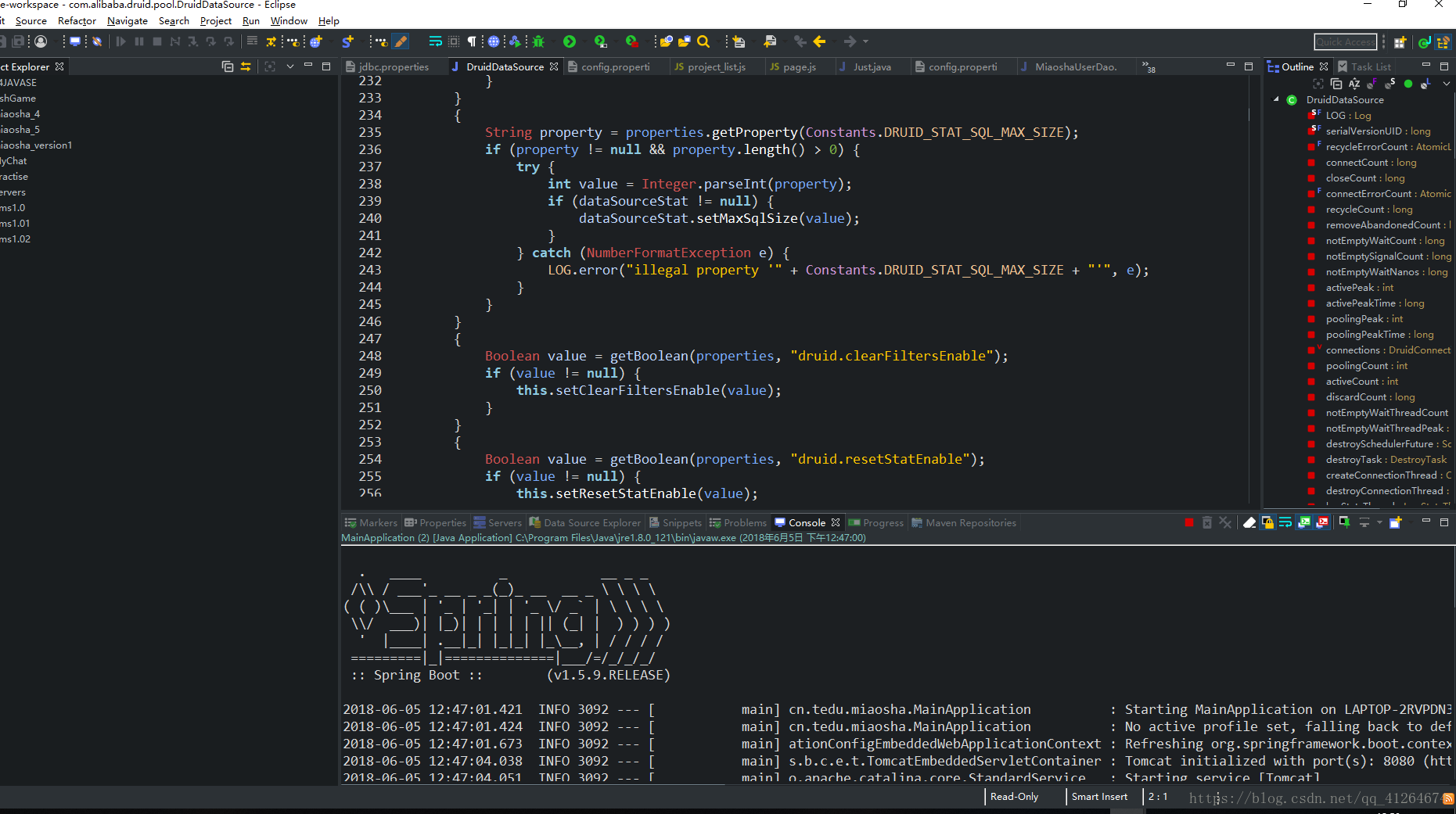This screenshot has width=1456, height=814.
Task: Open Run button dropdown arrow
Action: point(584,41)
